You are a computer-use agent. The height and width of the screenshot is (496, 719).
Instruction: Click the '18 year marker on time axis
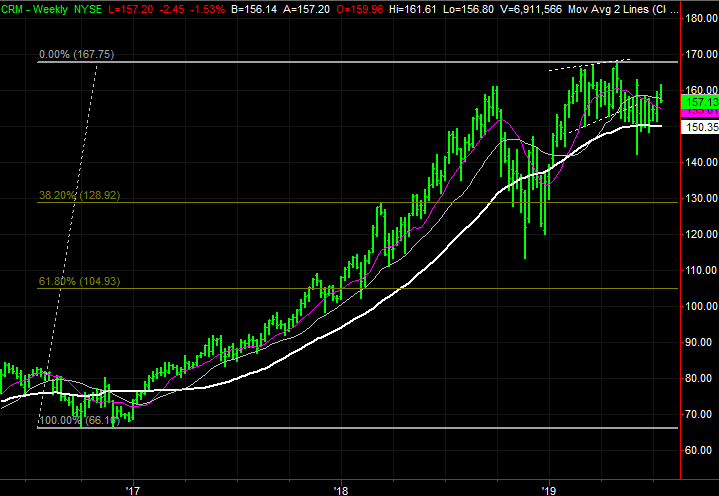(341, 491)
